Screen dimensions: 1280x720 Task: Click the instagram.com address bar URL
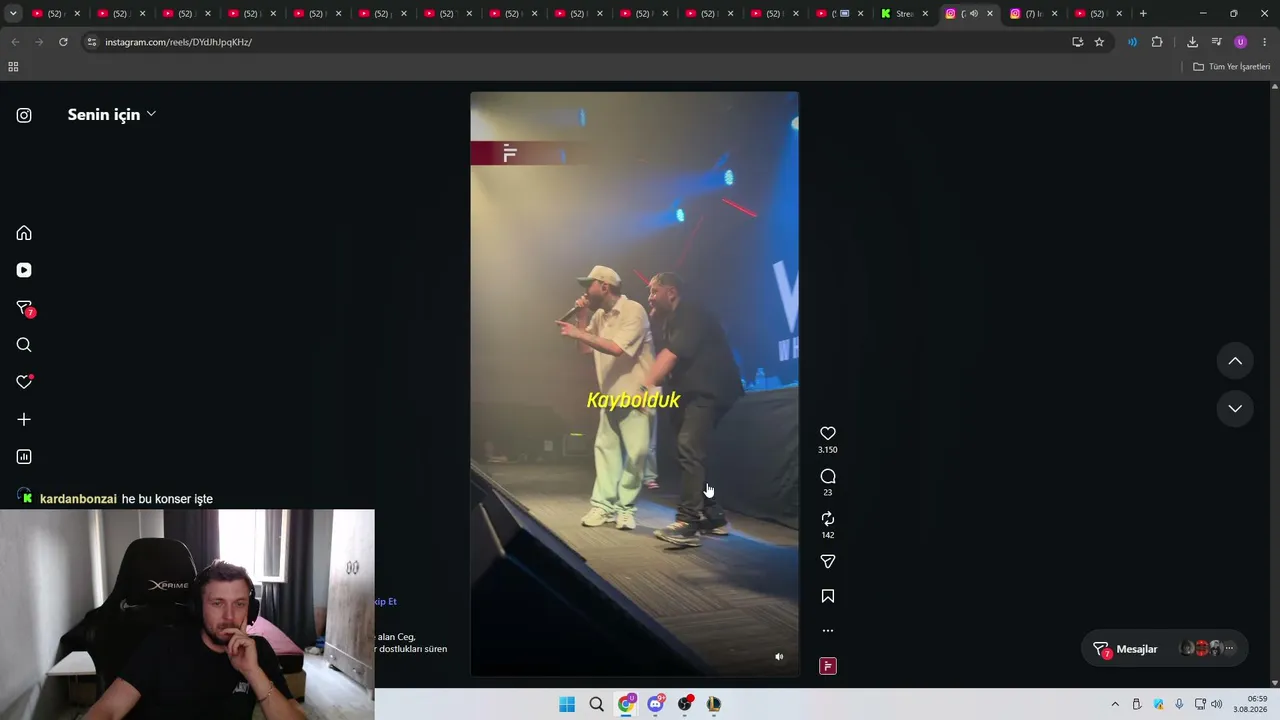click(178, 42)
